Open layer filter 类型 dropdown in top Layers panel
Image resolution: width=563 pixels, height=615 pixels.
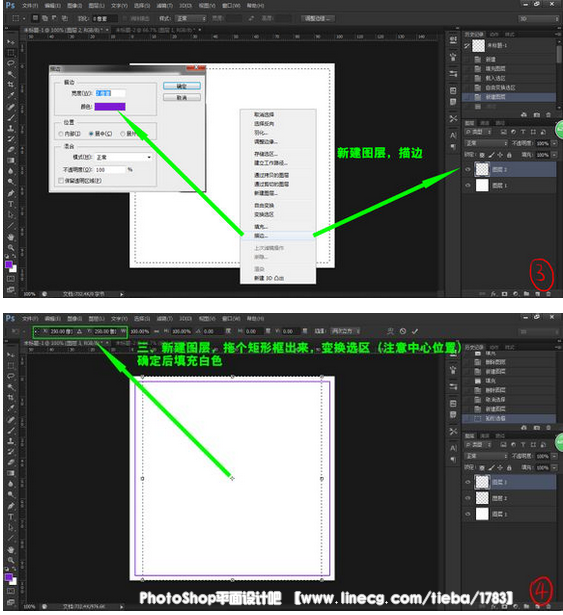[x=478, y=132]
